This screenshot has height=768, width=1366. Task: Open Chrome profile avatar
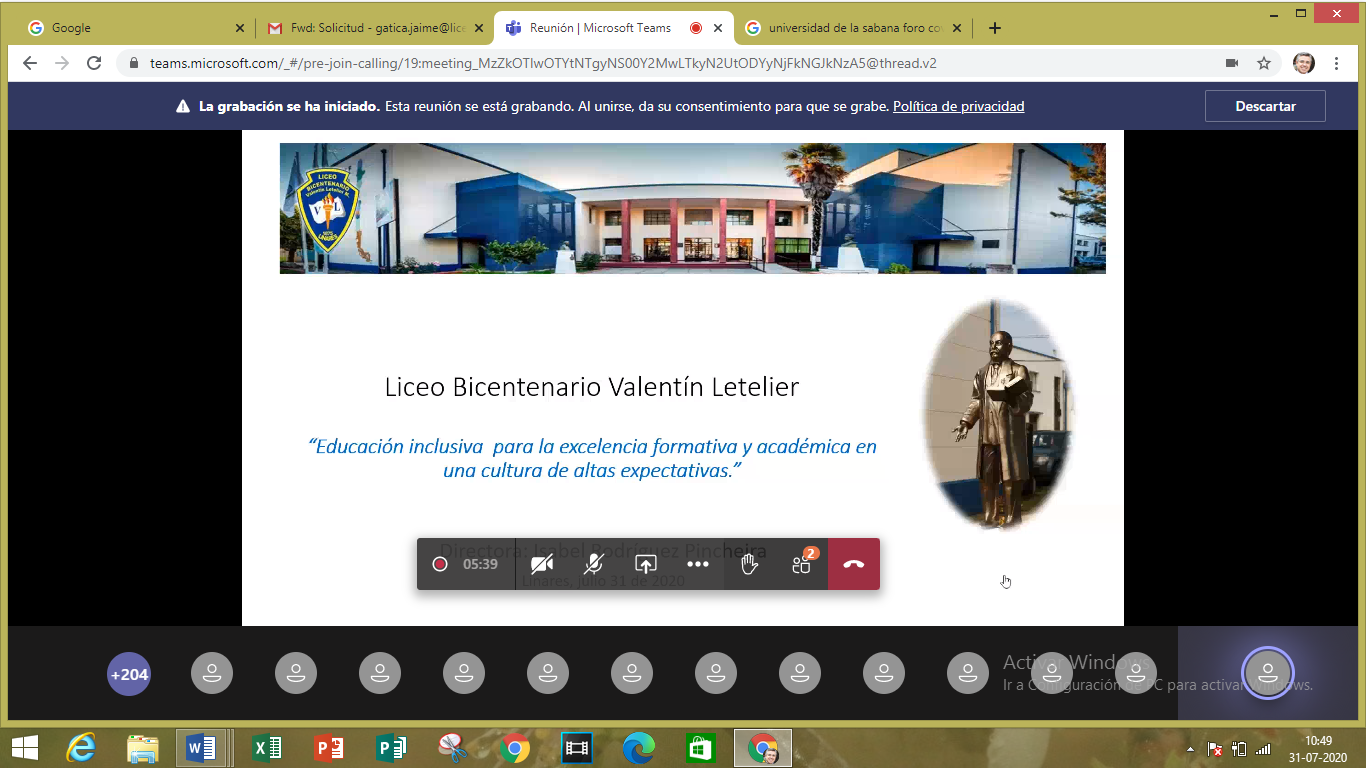click(x=1304, y=63)
